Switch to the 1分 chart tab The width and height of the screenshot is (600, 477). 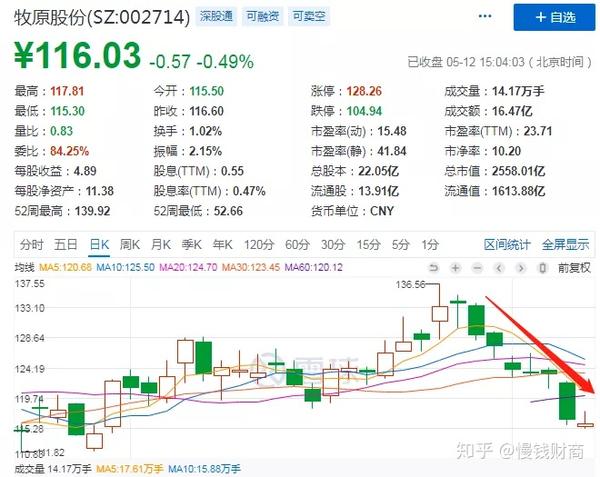(430, 244)
